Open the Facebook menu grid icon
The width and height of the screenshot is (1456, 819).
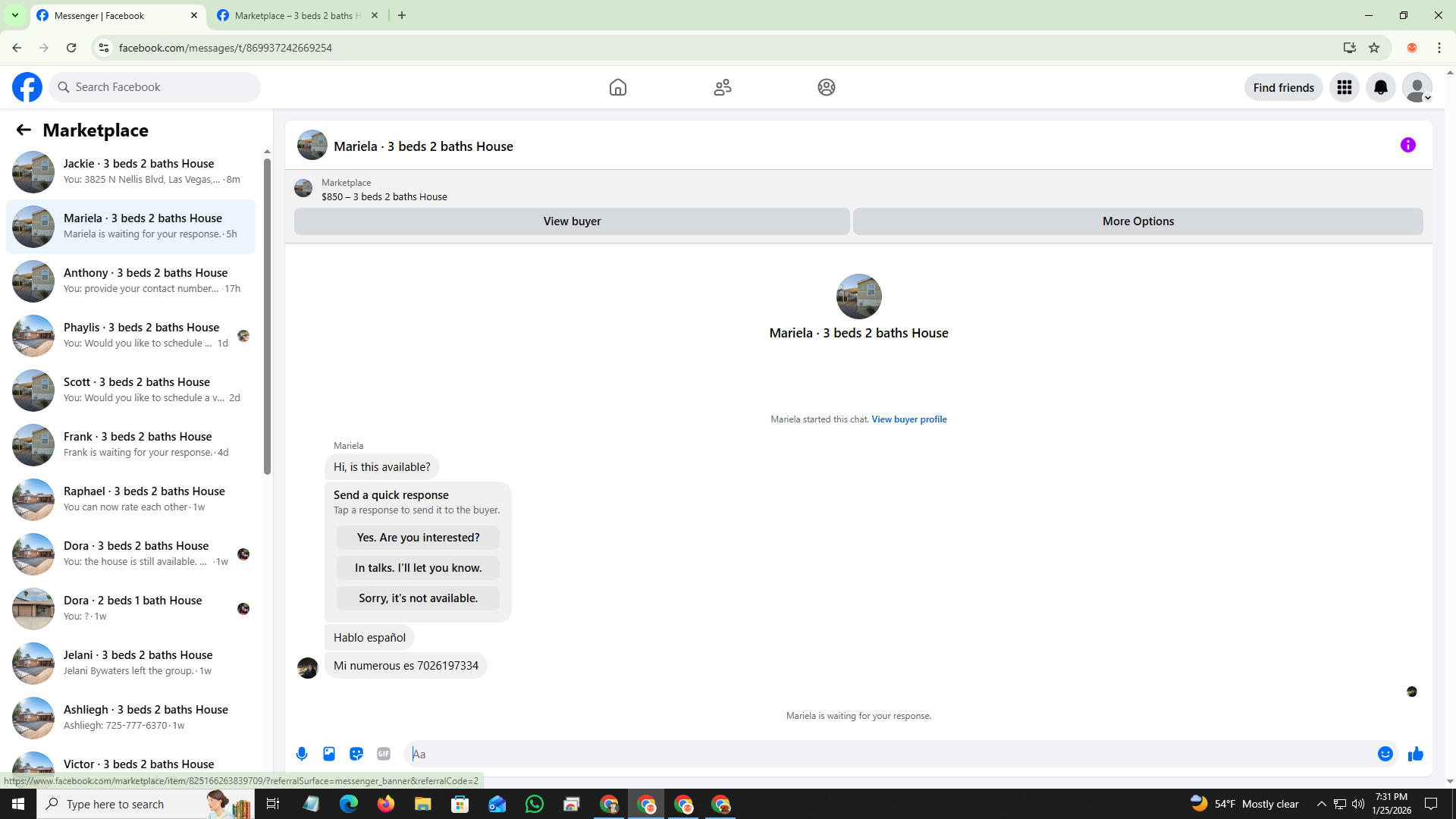coord(1345,87)
